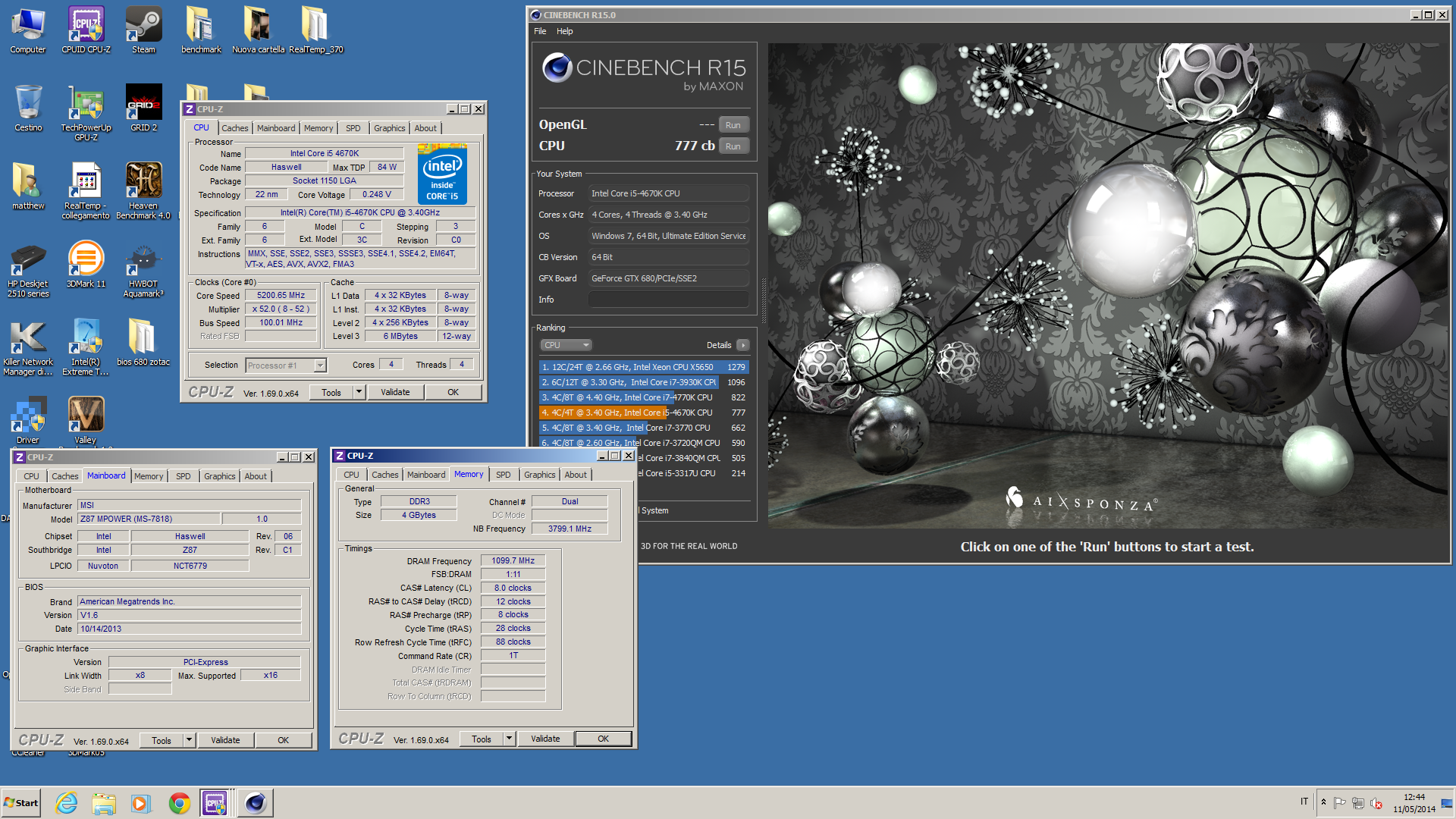The height and width of the screenshot is (819, 1456).
Task: Expand Tools dropdown arrow in CPU-Z CPU window
Action: coord(358,392)
